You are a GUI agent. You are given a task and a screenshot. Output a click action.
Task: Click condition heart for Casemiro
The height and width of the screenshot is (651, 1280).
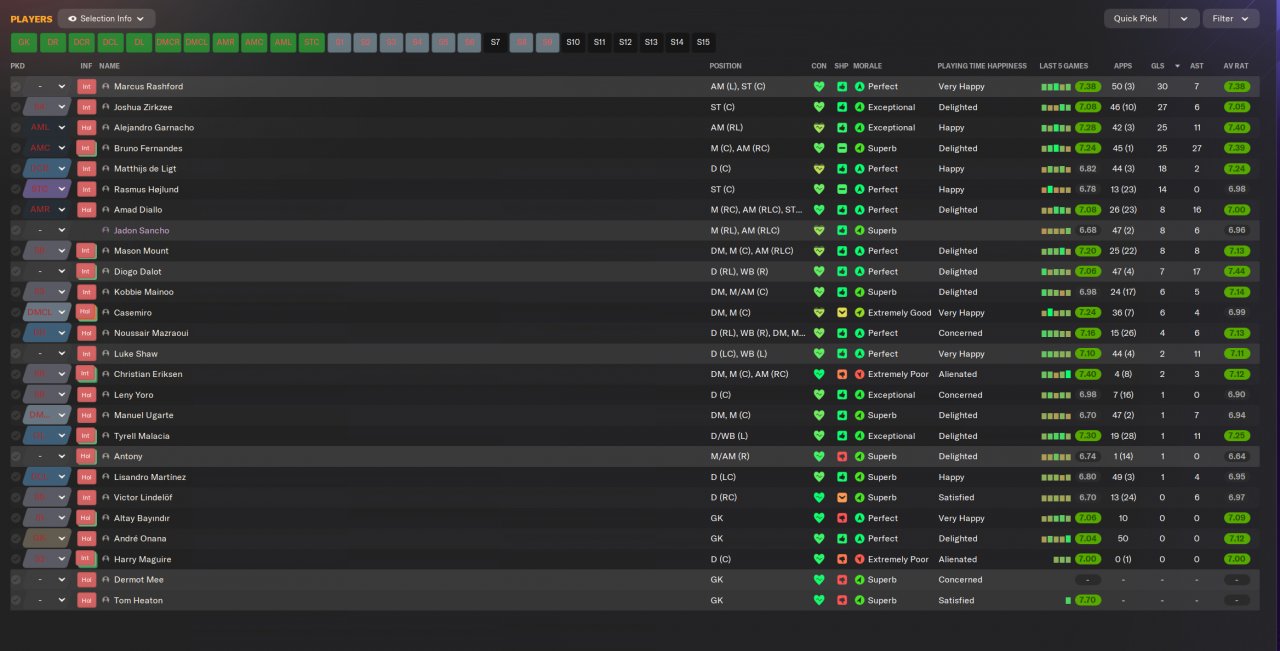(819, 313)
